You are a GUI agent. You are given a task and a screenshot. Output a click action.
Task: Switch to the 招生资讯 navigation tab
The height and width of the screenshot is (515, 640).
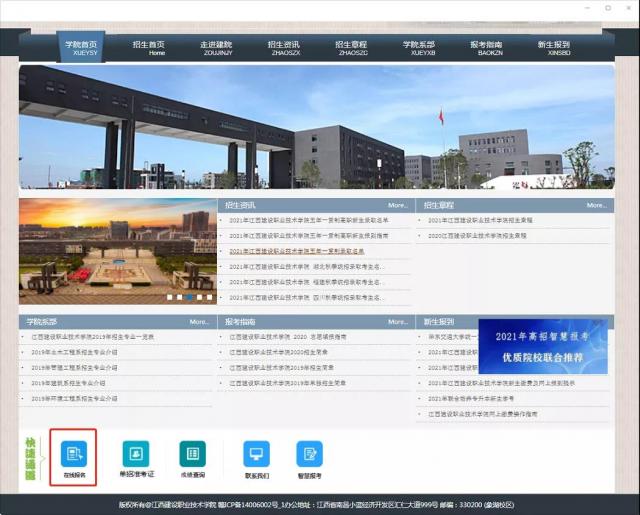click(x=284, y=48)
